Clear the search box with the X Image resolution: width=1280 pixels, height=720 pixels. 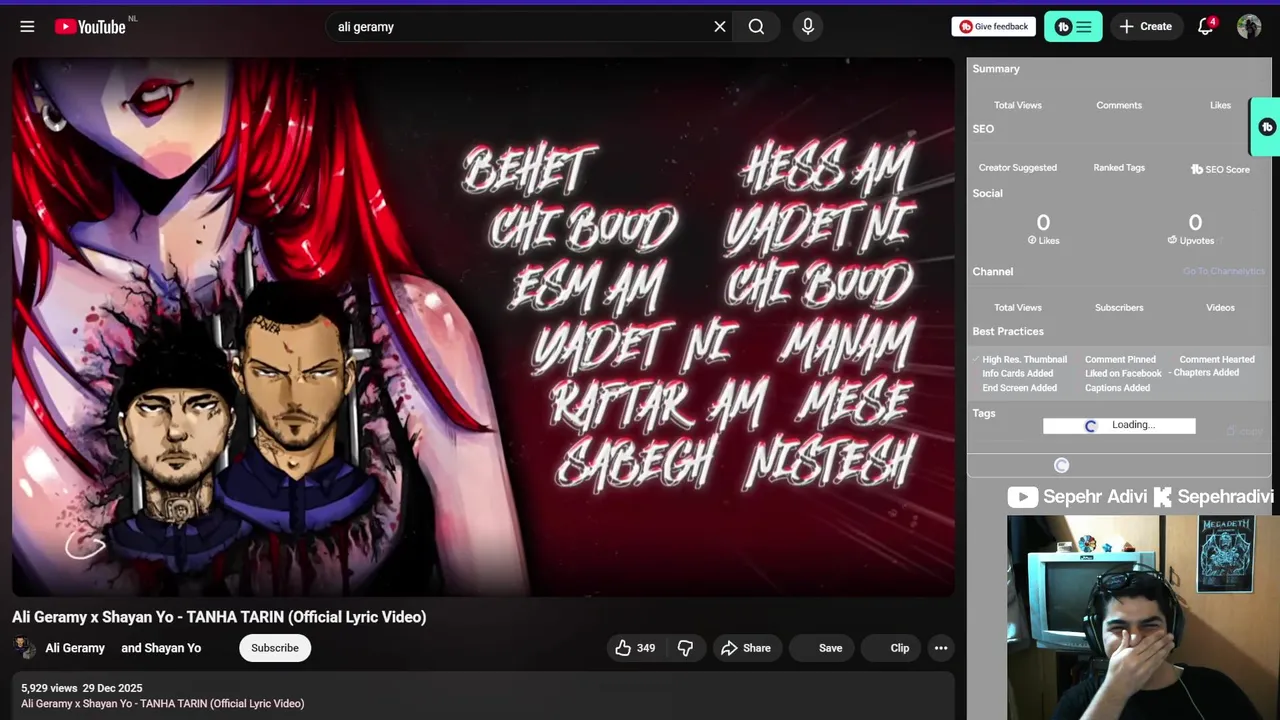720,27
